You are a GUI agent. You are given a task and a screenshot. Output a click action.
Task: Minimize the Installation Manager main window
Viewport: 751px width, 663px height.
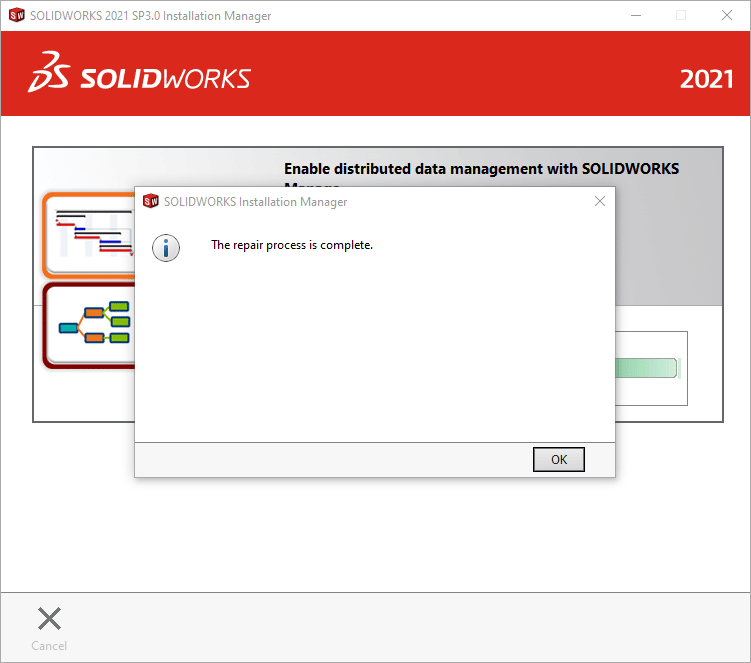tap(636, 15)
